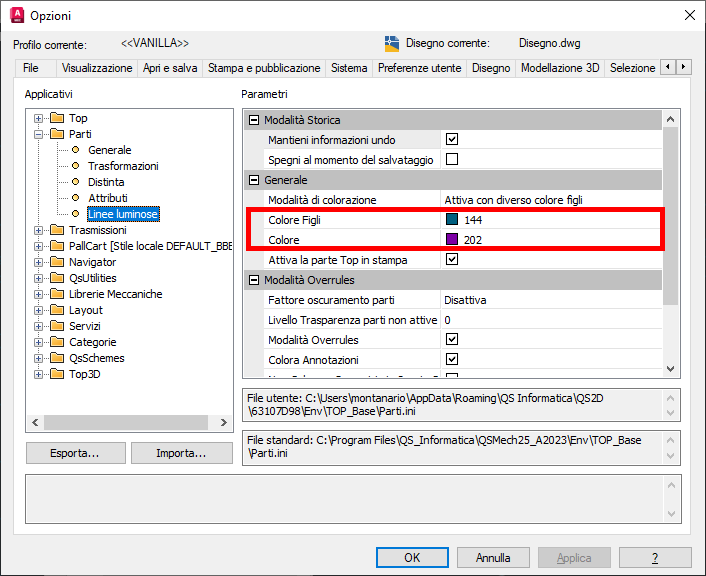Open the Modellazione 3D tab
The width and height of the screenshot is (706, 576).
pyautogui.click(x=560, y=68)
